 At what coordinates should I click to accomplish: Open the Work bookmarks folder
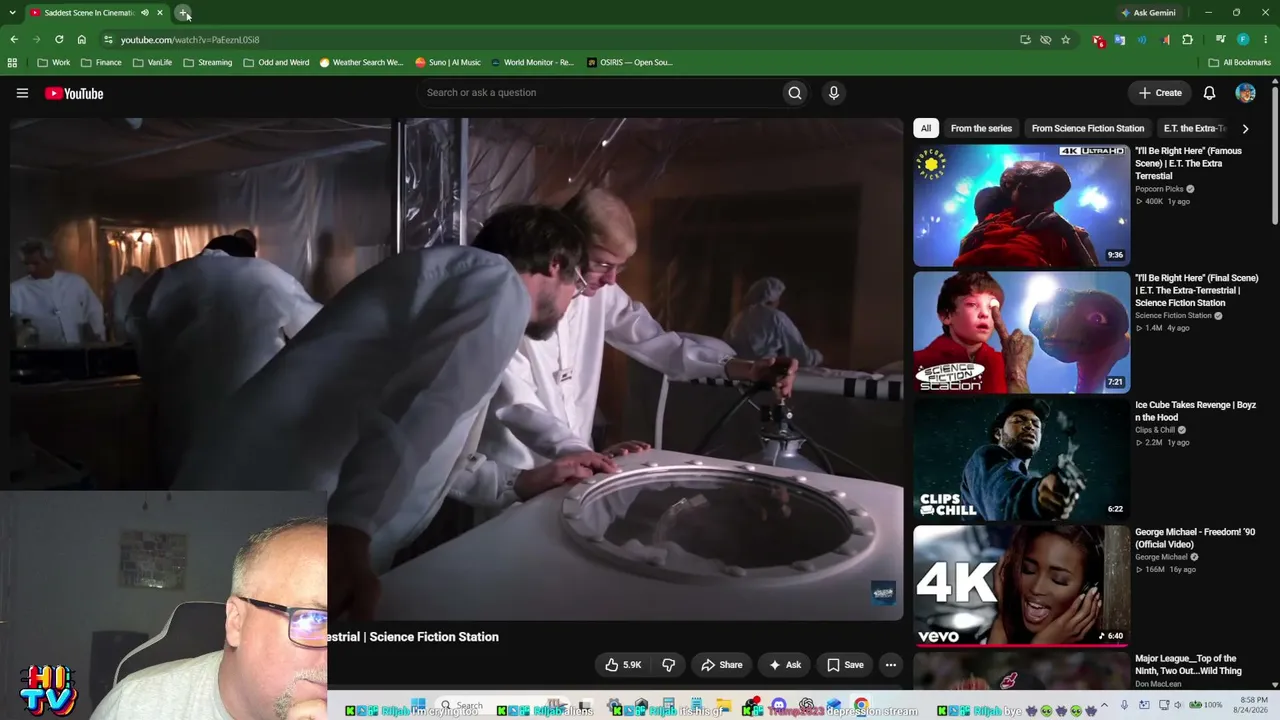coord(54,62)
